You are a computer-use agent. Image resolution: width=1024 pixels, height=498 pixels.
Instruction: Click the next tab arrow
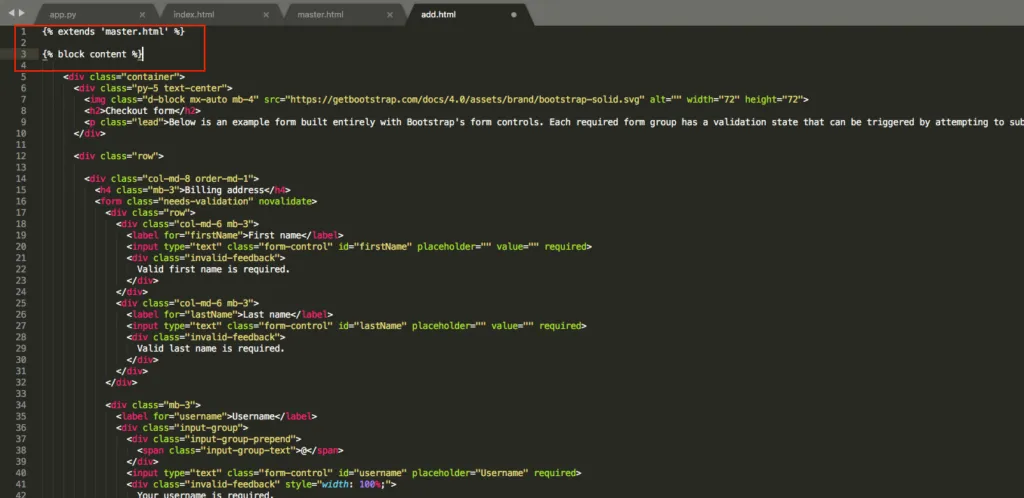pyautogui.click(x=22, y=13)
